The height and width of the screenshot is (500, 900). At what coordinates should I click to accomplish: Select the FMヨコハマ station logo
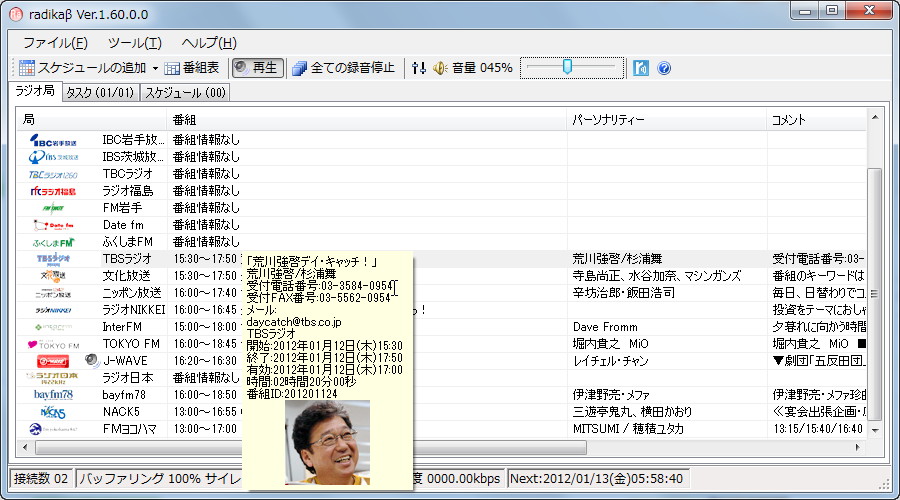click(53, 429)
